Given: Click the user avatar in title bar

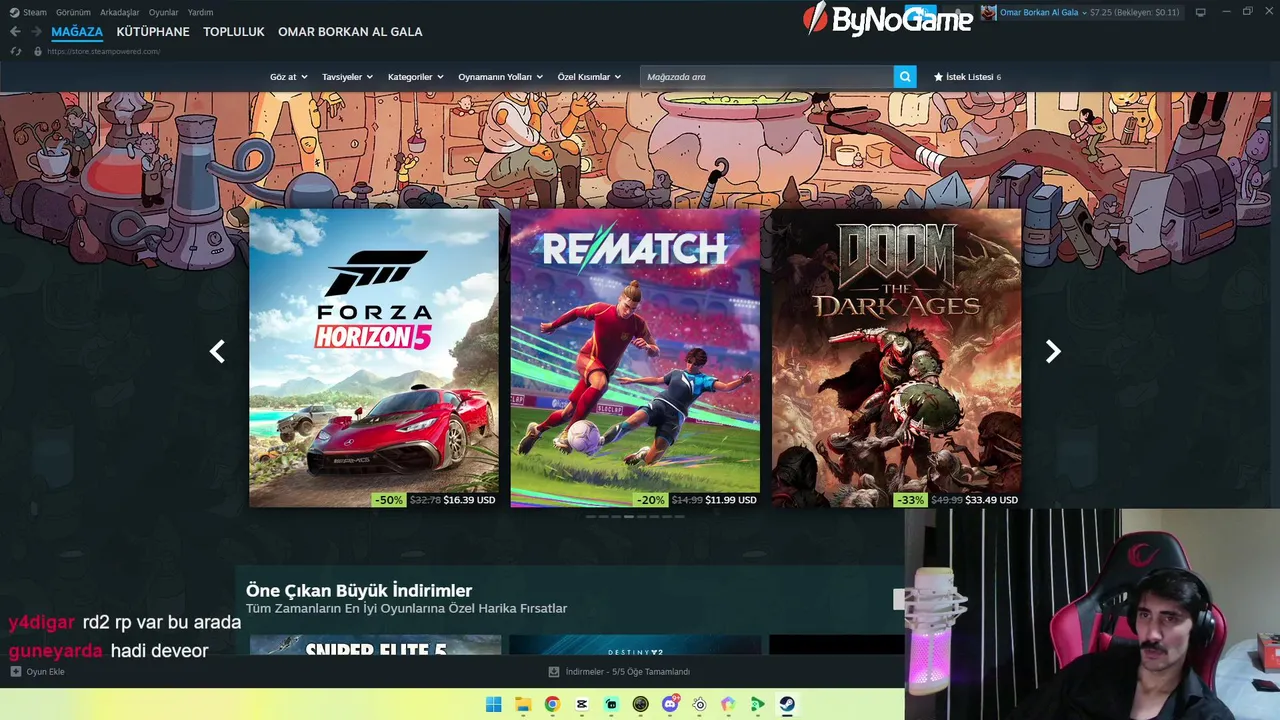Looking at the screenshot, I should (x=989, y=12).
